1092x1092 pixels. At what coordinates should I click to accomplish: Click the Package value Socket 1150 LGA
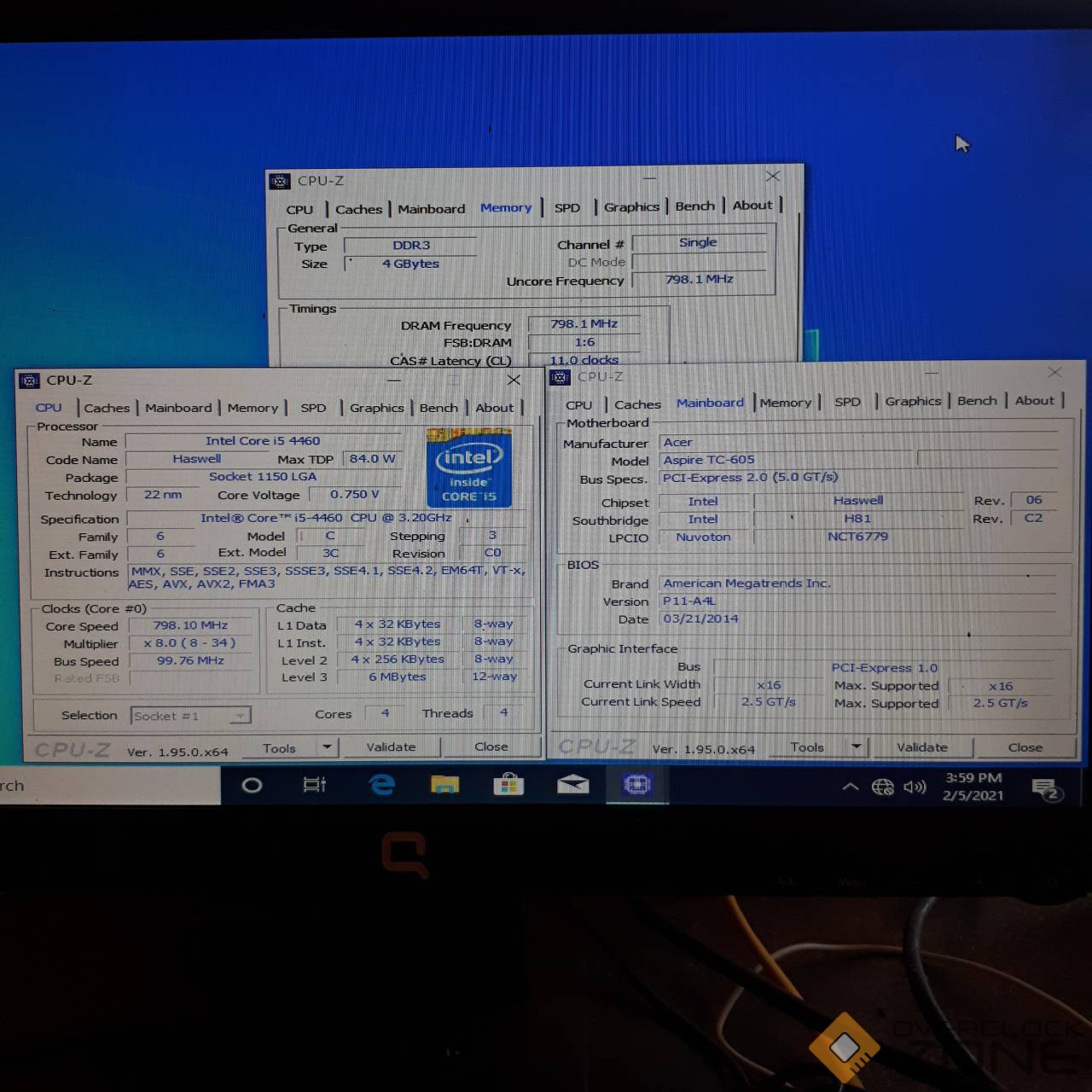pyautogui.click(x=263, y=477)
